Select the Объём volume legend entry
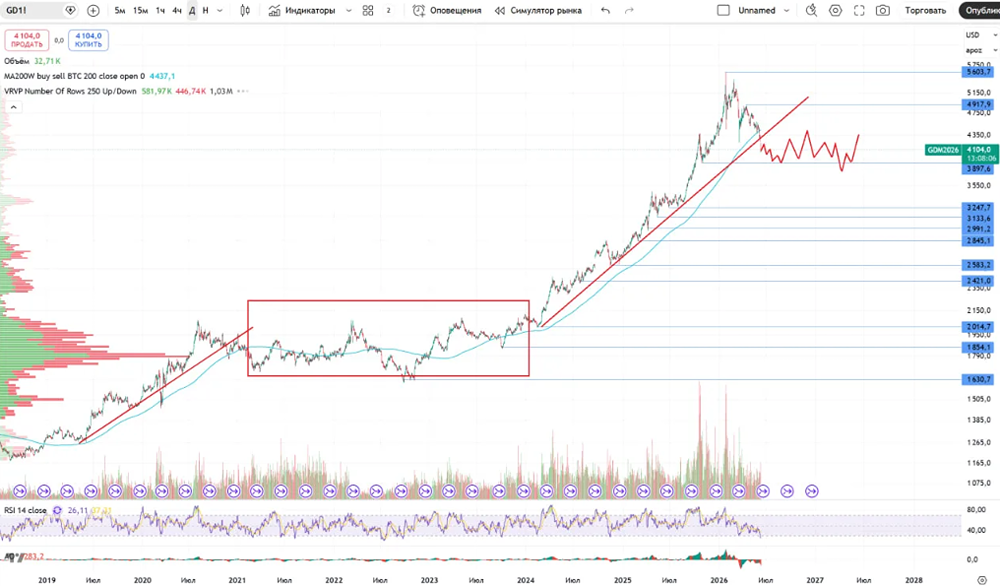 pyautogui.click(x=17, y=61)
